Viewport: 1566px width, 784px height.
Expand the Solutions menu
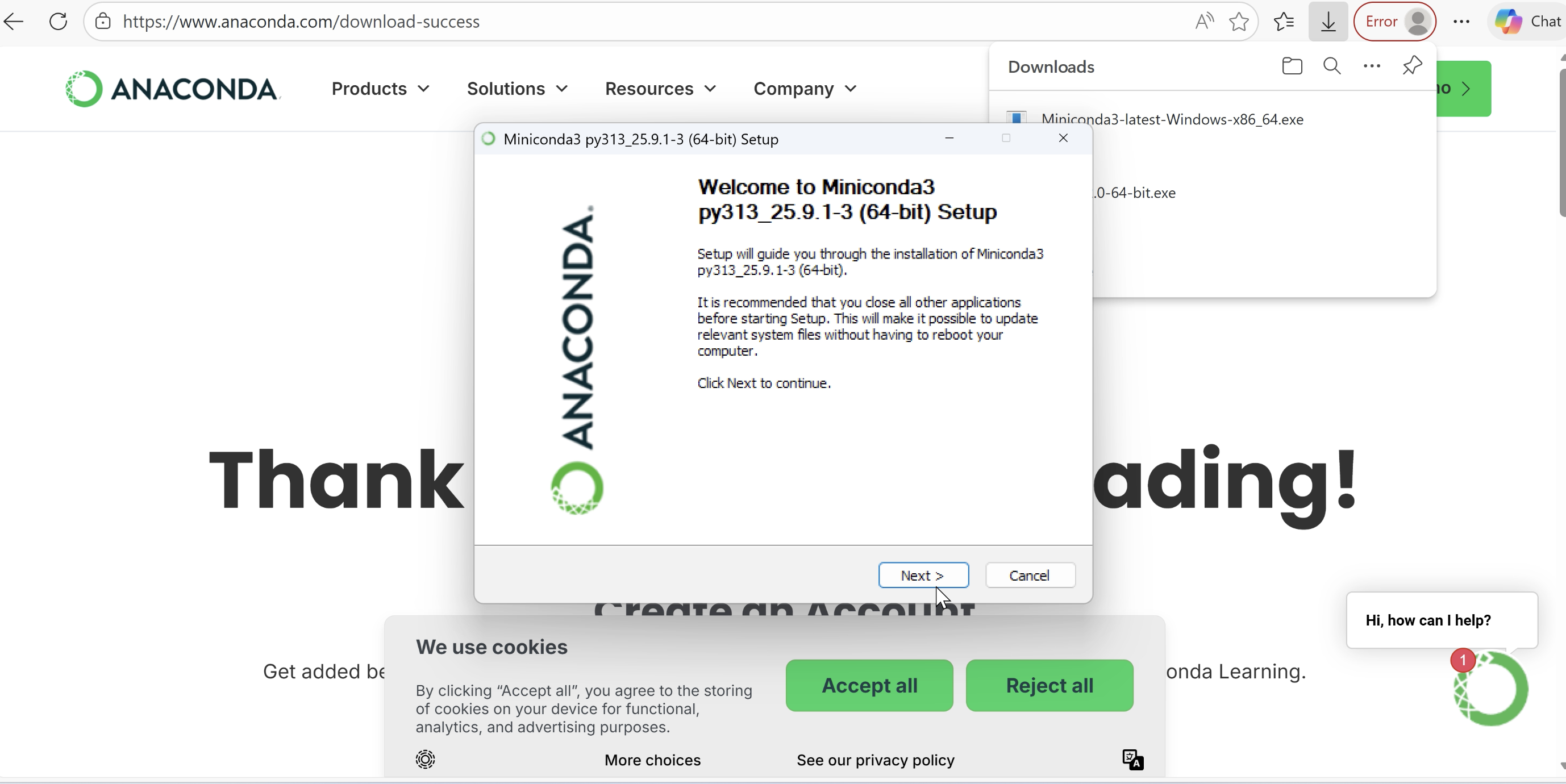(x=516, y=89)
